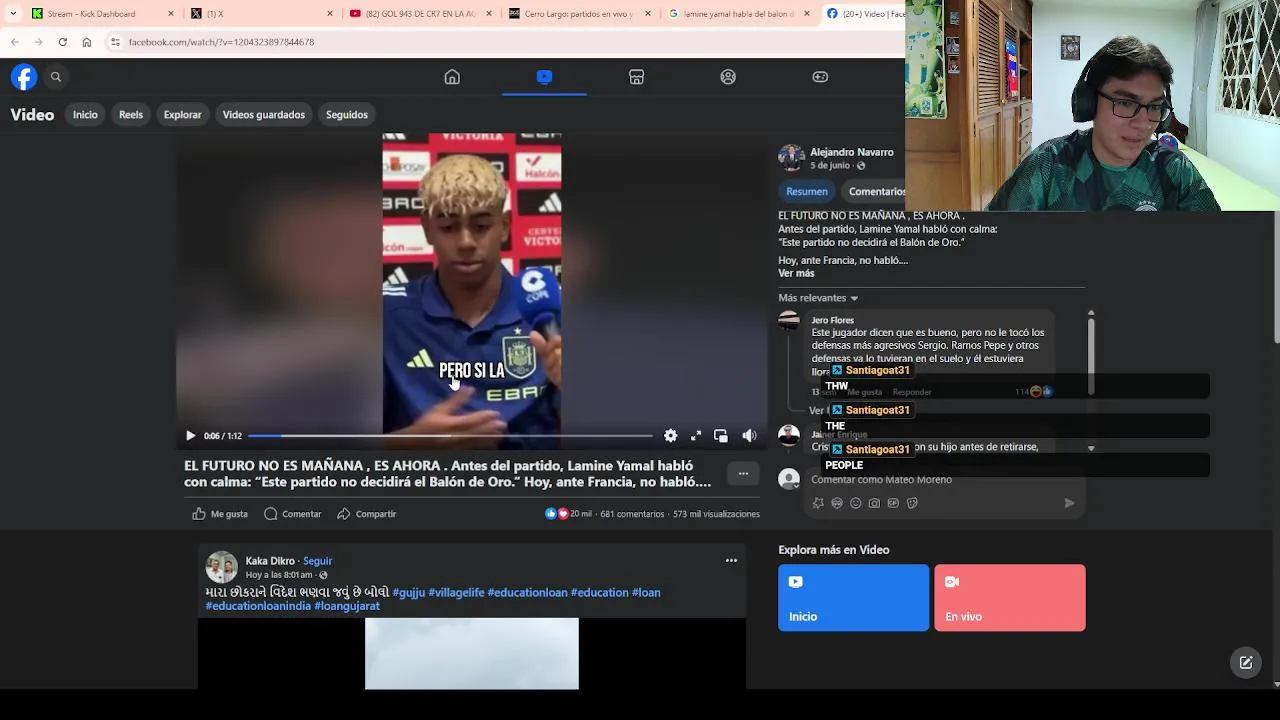The height and width of the screenshot is (720, 1280).
Task: Switch to the Comentarios tab in side panel
Action: (x=876, y=192)
